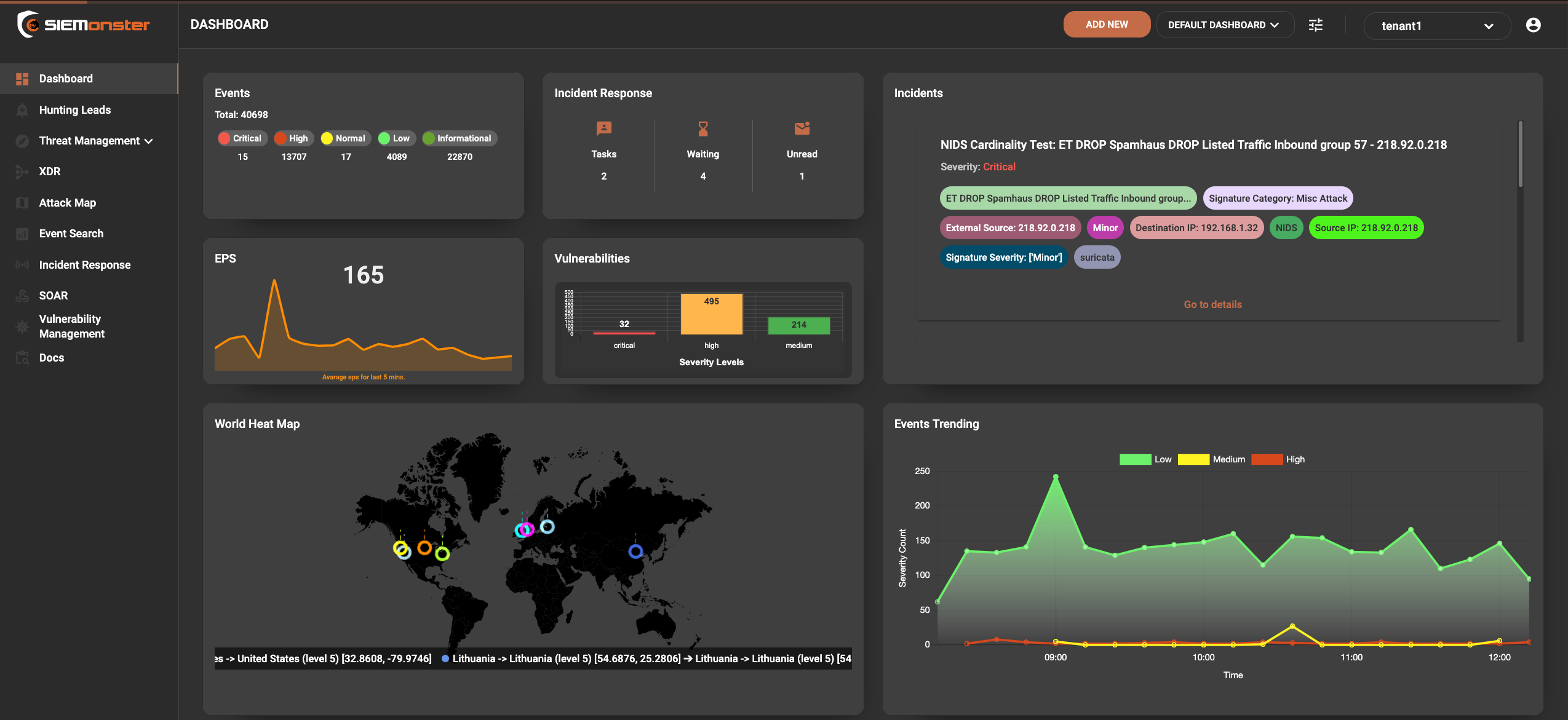Click the Unread mail icon
This screenshot has height=720, width=1568.
(x=802, y=129)
